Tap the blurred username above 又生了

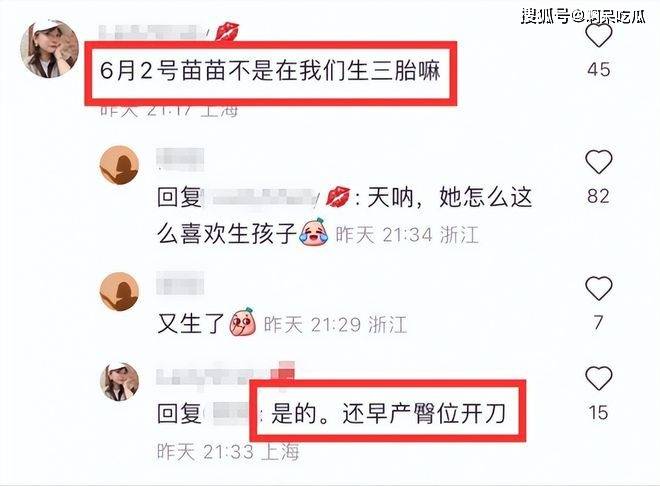[180, 283]
